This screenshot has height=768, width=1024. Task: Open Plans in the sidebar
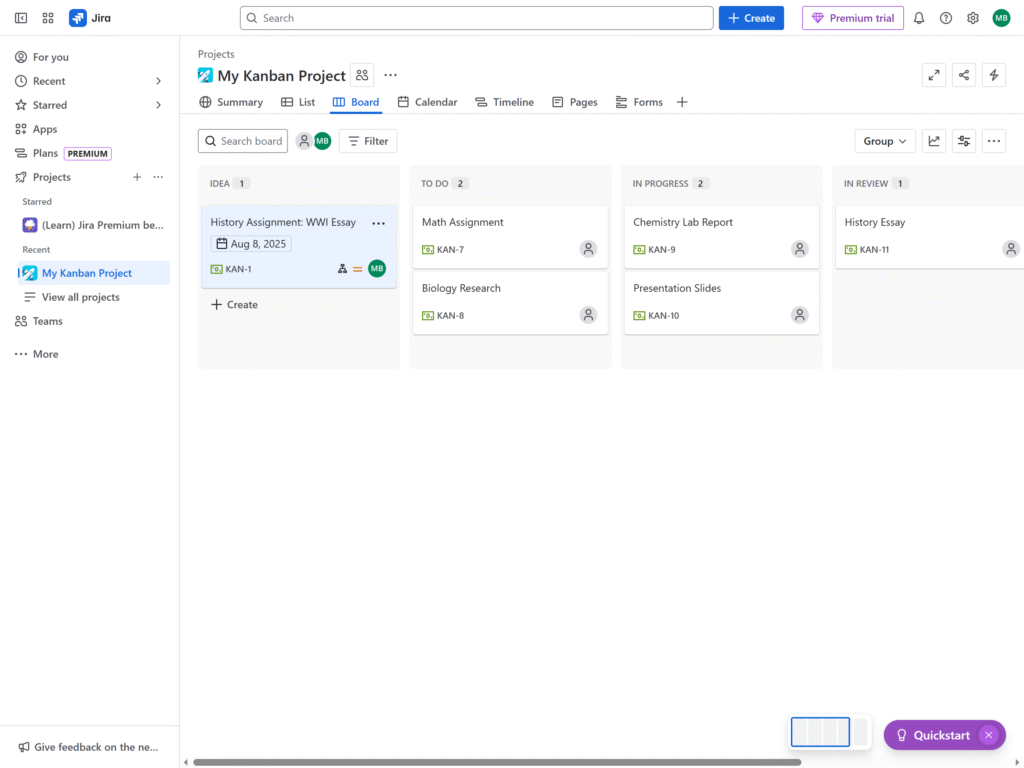[x=89, y=153]
